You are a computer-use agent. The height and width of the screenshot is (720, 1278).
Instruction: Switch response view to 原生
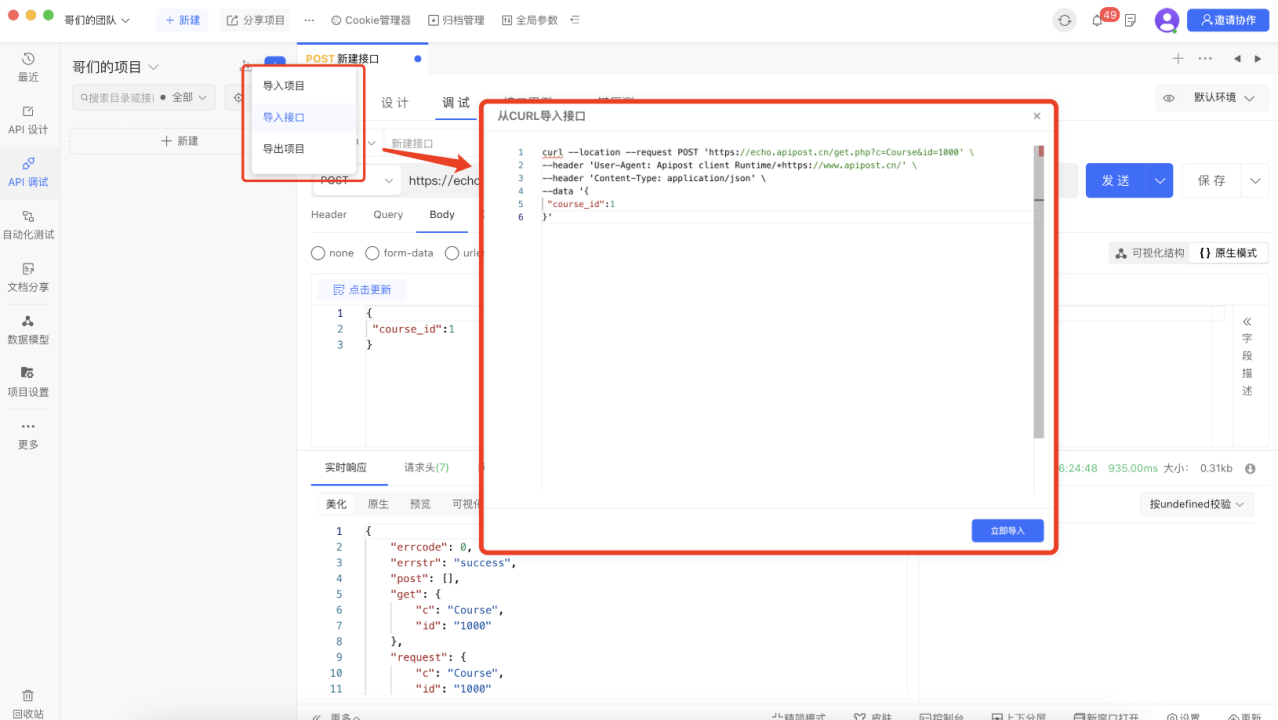coord(378,504)
